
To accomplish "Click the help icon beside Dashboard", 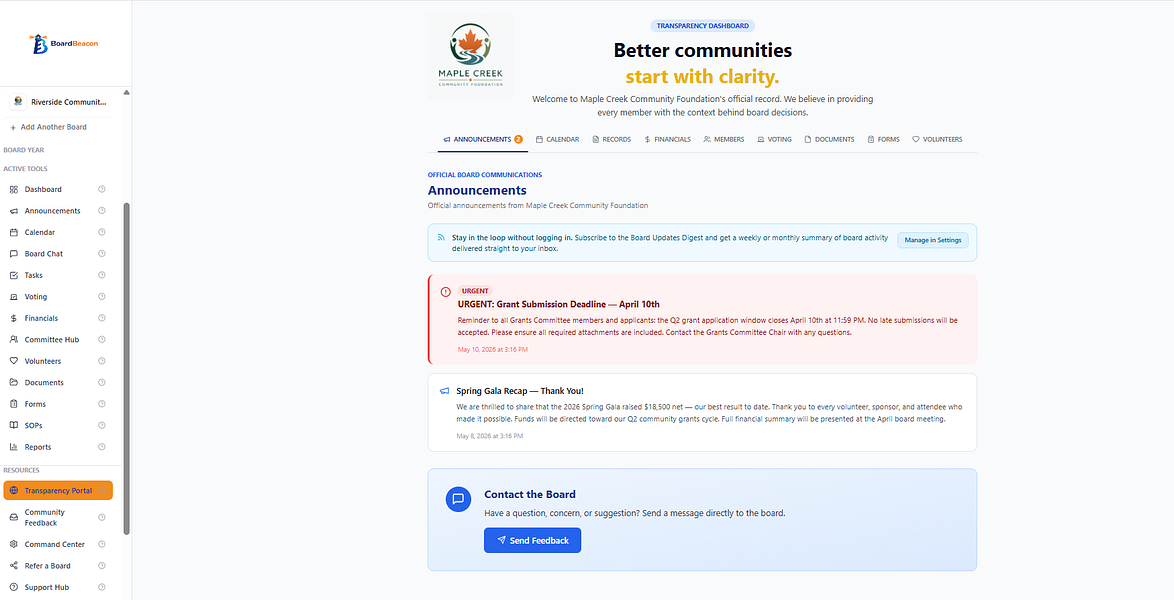I will pyautogui.click(x=102, y=190).
